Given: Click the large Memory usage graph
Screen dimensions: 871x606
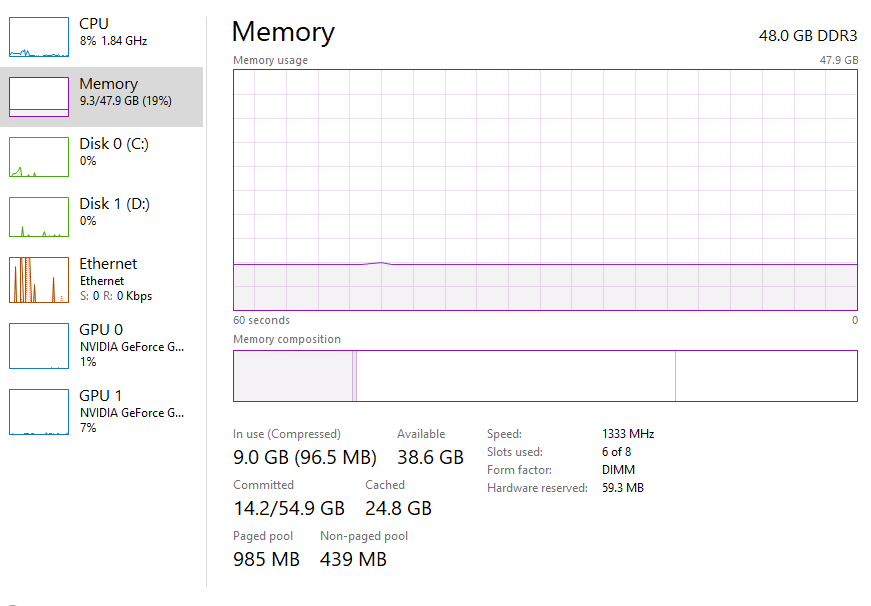Looking at the screenshot, I should click(545, 190).
